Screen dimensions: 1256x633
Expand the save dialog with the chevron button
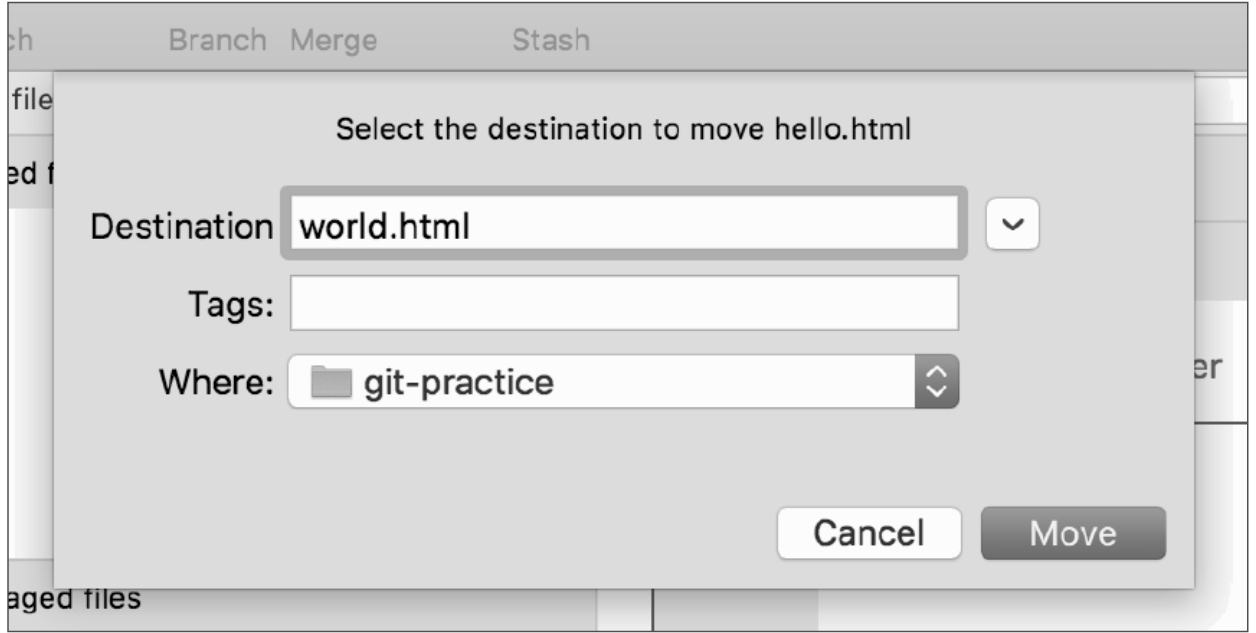click(x=1013, y=225)
